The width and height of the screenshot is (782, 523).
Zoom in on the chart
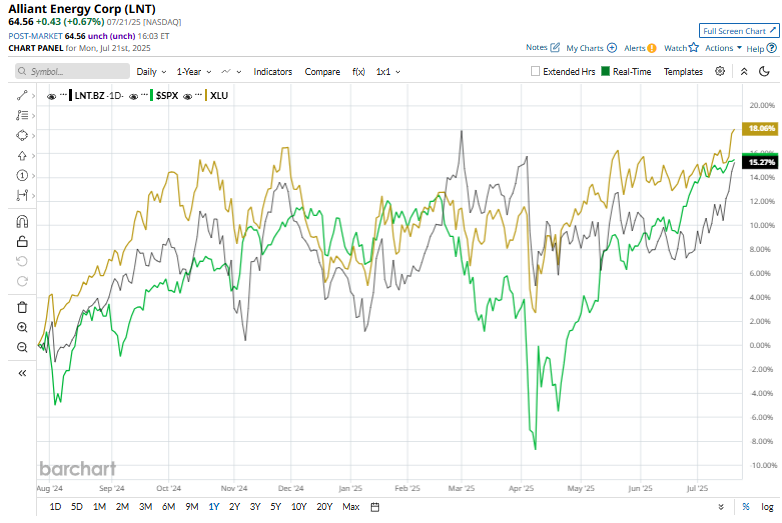tap(22, 327)
